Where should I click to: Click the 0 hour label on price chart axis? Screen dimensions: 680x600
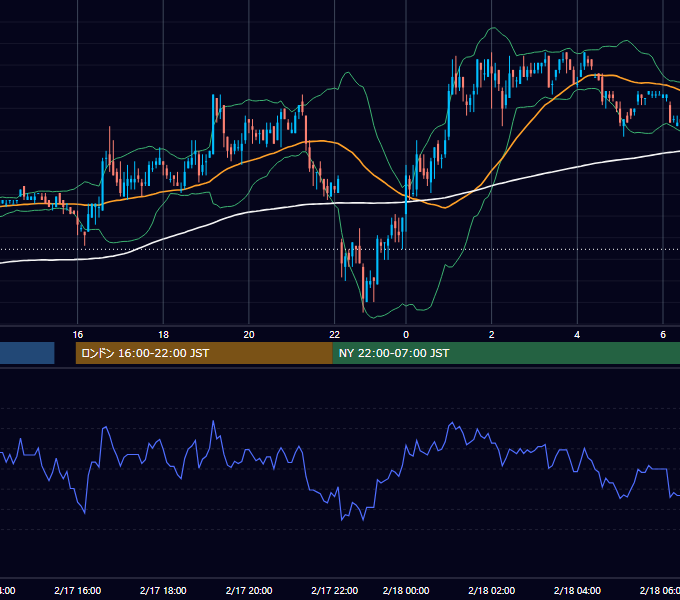pos(406,335)
